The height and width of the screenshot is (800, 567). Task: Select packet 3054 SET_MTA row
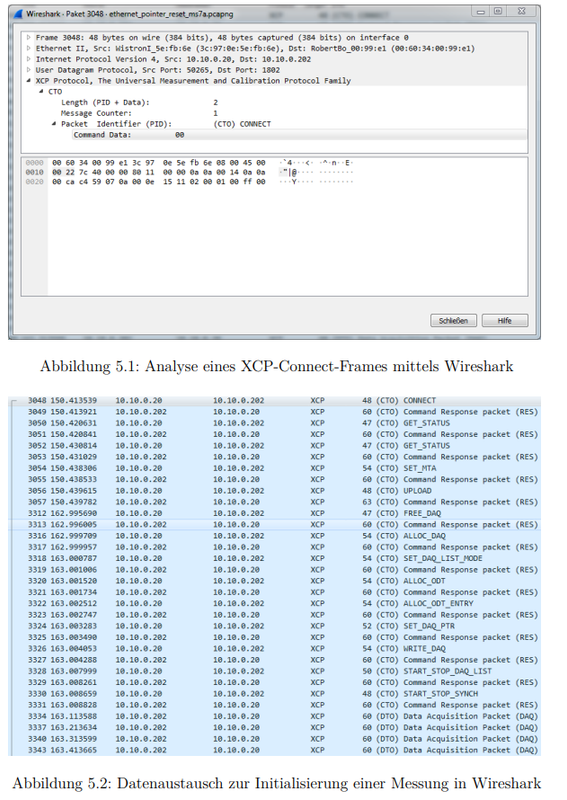pyautogui.click(x=275, y=468)
